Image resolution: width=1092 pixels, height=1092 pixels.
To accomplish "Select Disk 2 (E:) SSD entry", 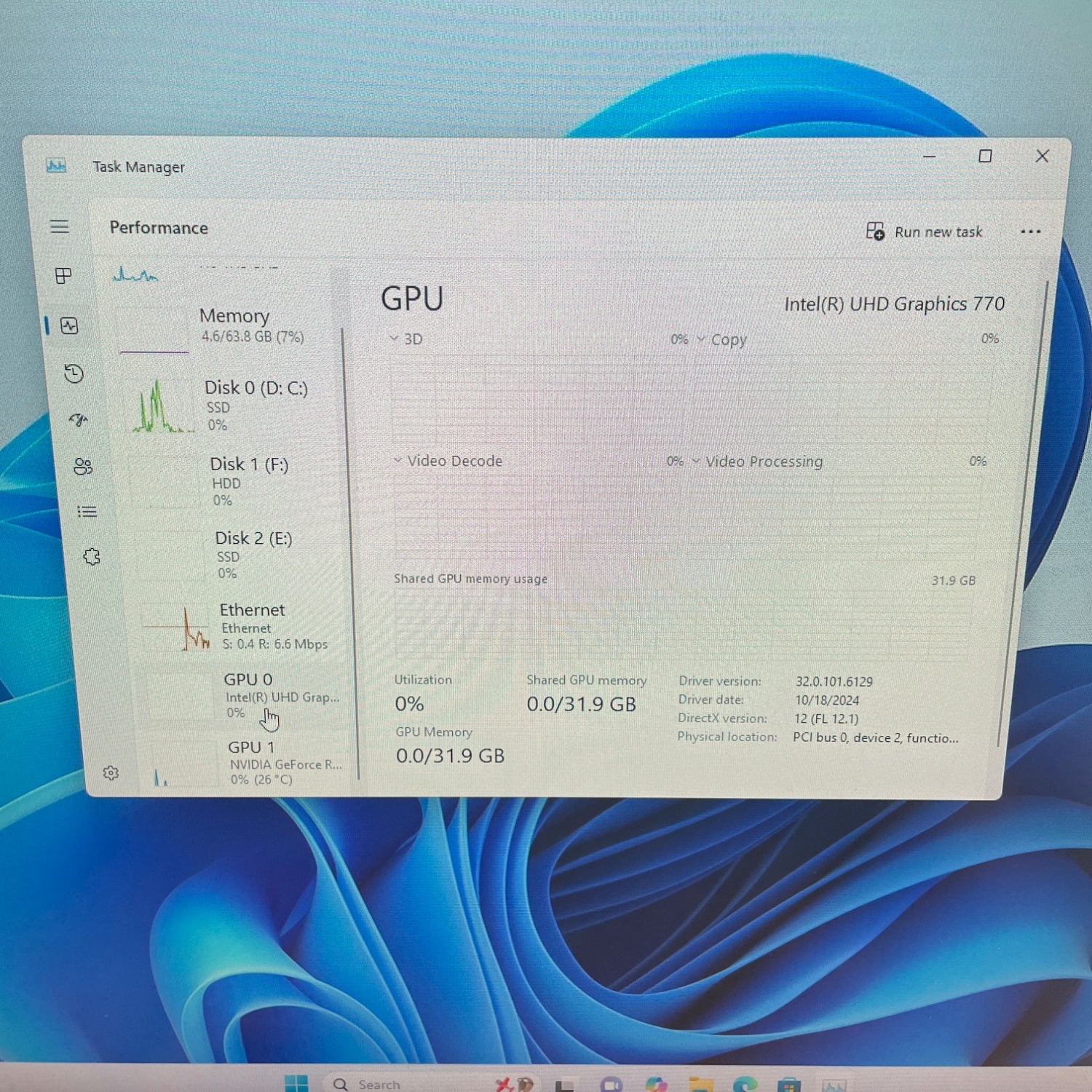I will click(240, 555).
